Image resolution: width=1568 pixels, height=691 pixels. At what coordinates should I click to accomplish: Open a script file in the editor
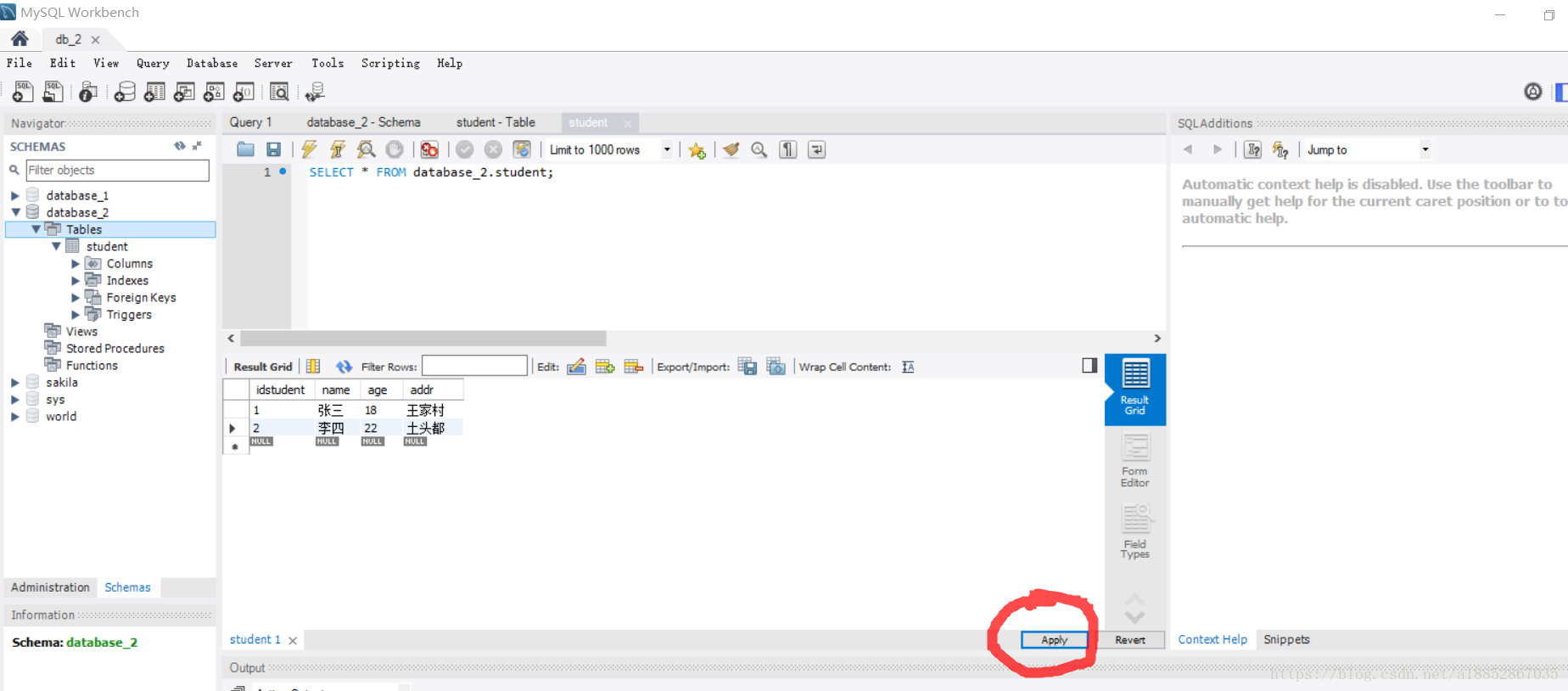(245, 149)
